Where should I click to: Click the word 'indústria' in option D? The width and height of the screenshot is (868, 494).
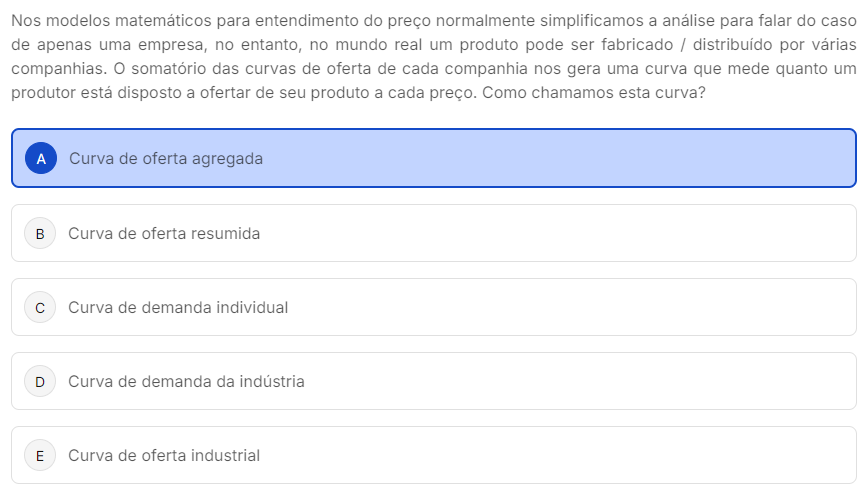tap(272, 382)
